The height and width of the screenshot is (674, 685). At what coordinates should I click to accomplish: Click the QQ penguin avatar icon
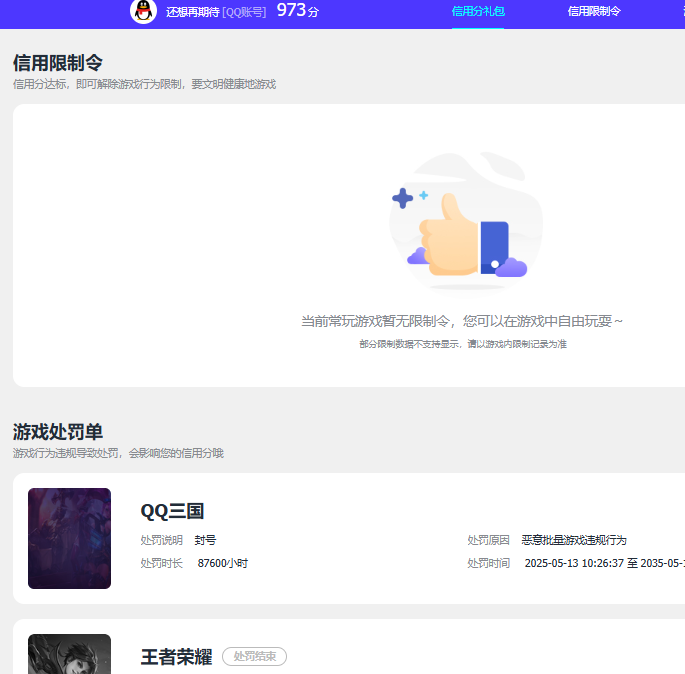[143, 11]
